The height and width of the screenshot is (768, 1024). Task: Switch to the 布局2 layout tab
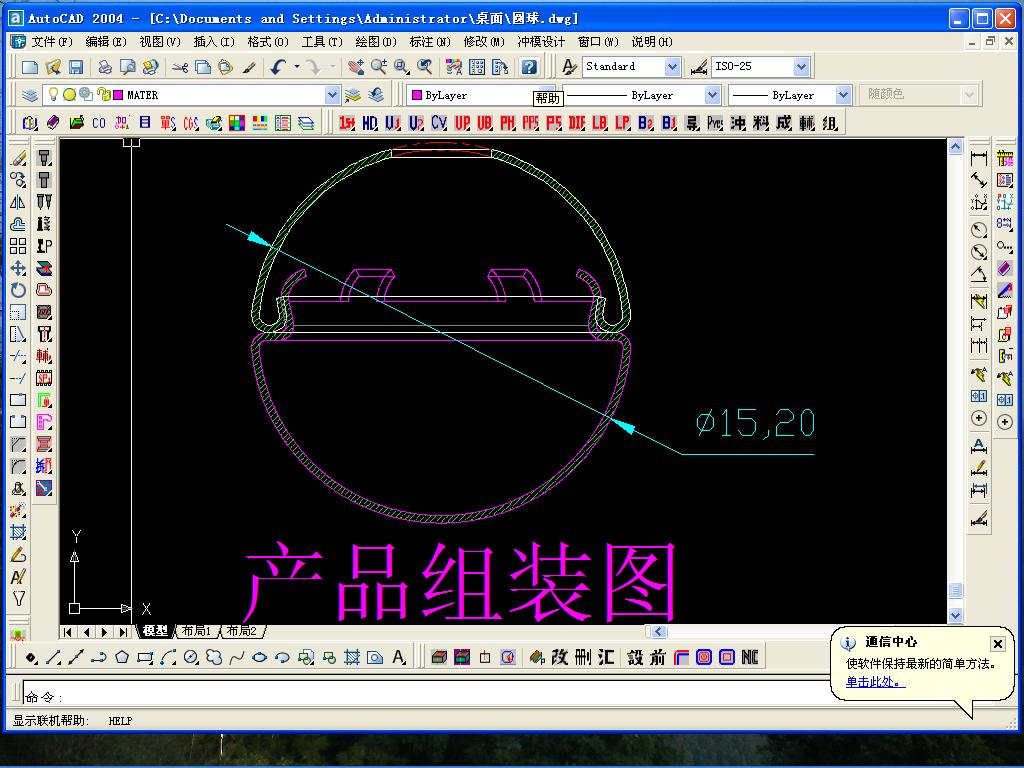click(x=242, y=632)
